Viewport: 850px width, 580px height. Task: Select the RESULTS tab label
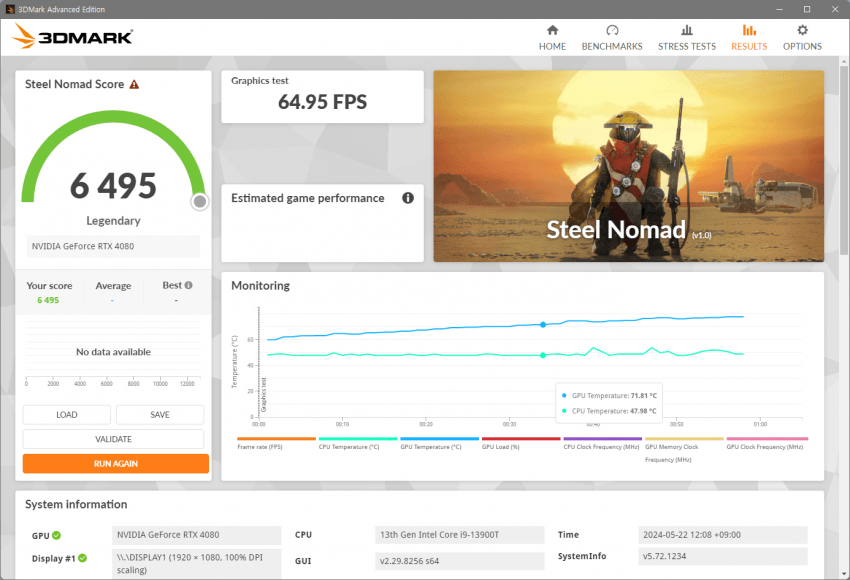pos(749,47)
